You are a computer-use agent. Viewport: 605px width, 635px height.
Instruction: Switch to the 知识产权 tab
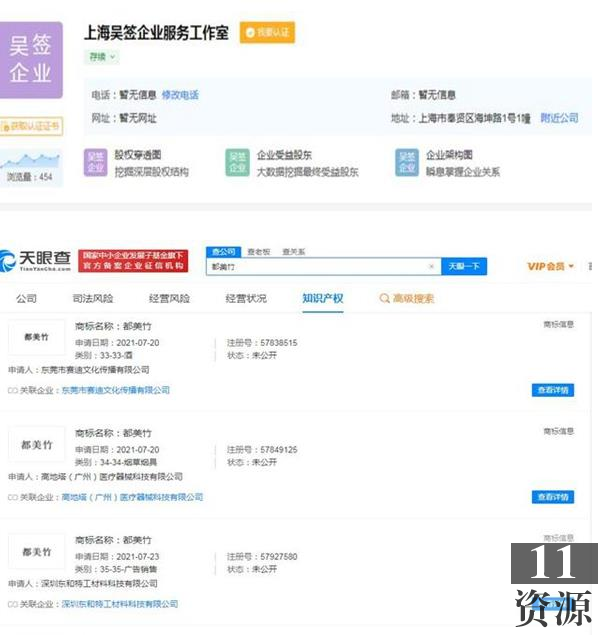[323, 299]
